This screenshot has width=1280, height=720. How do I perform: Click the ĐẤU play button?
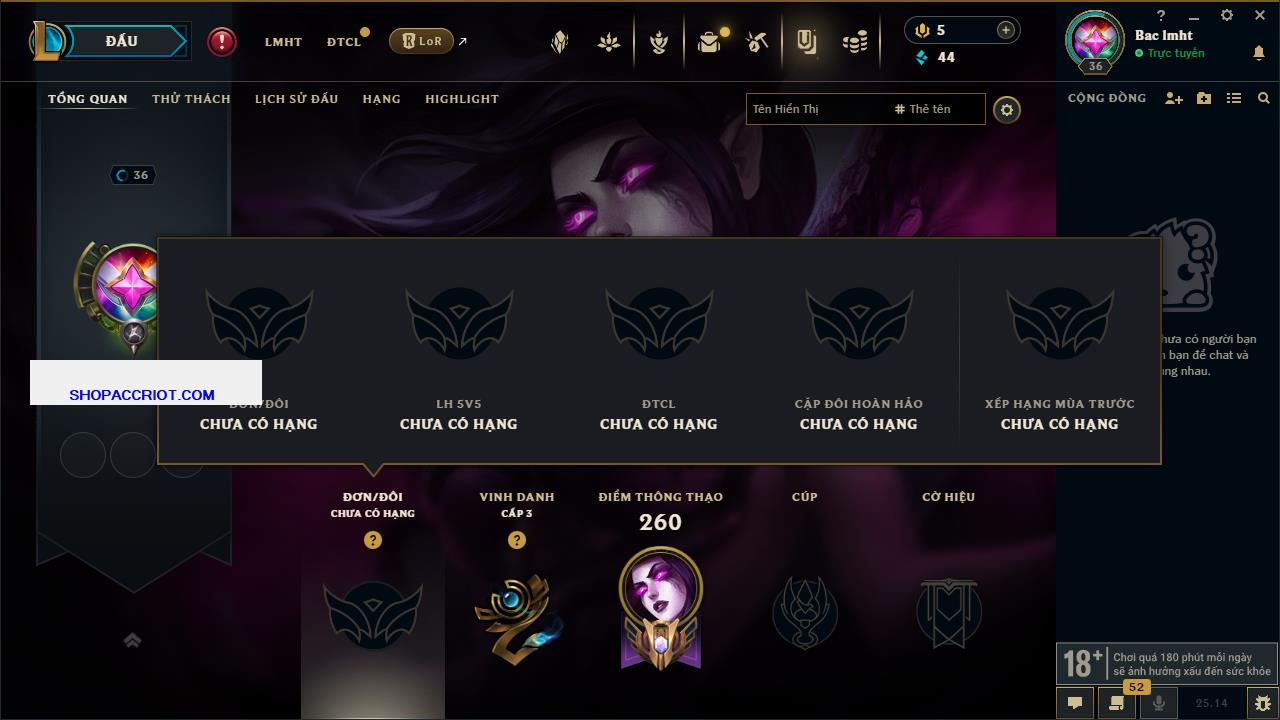click(120, 41)
